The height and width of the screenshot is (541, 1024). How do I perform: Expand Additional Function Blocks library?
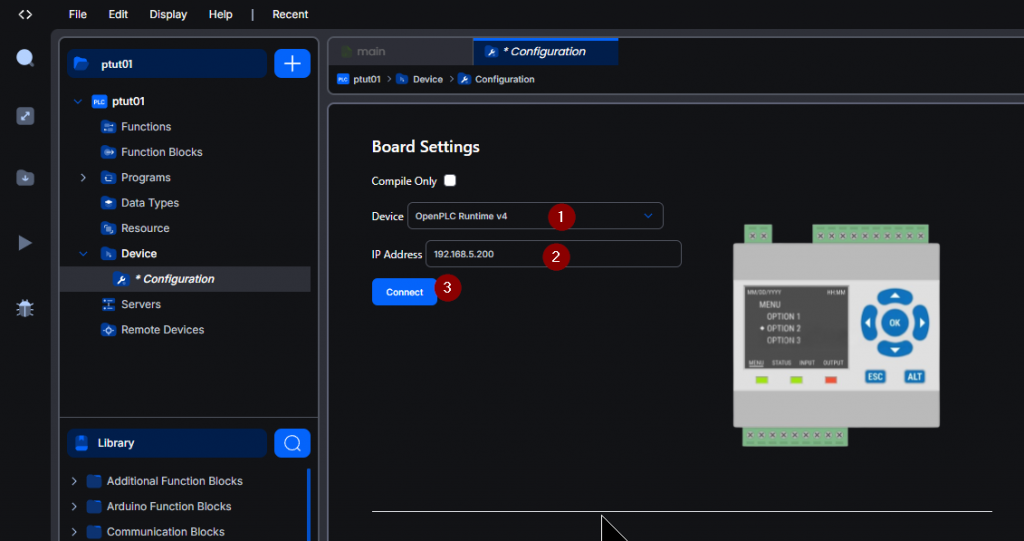pos(74,481)
